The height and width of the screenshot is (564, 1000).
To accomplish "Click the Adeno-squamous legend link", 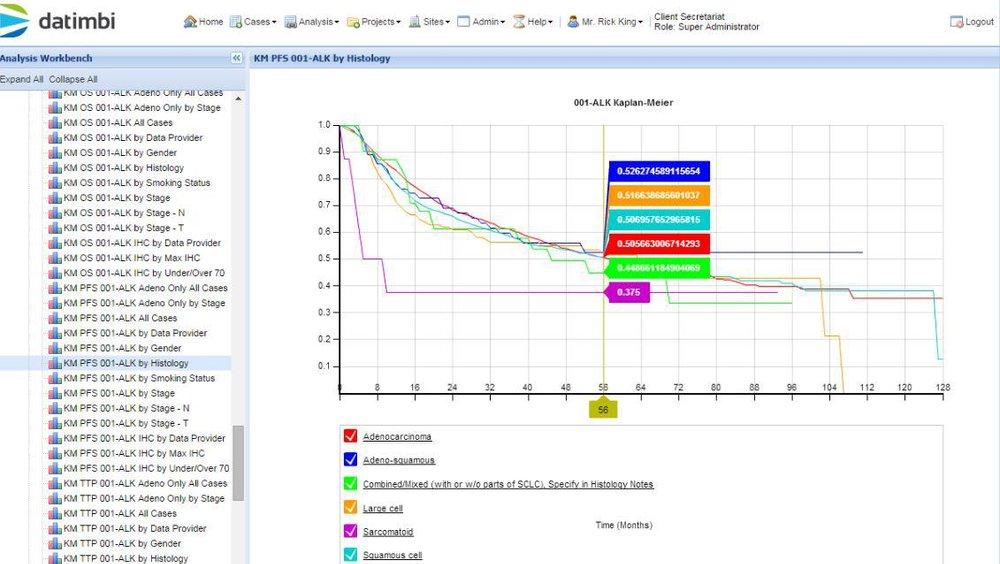I will [x=399, y=460].
